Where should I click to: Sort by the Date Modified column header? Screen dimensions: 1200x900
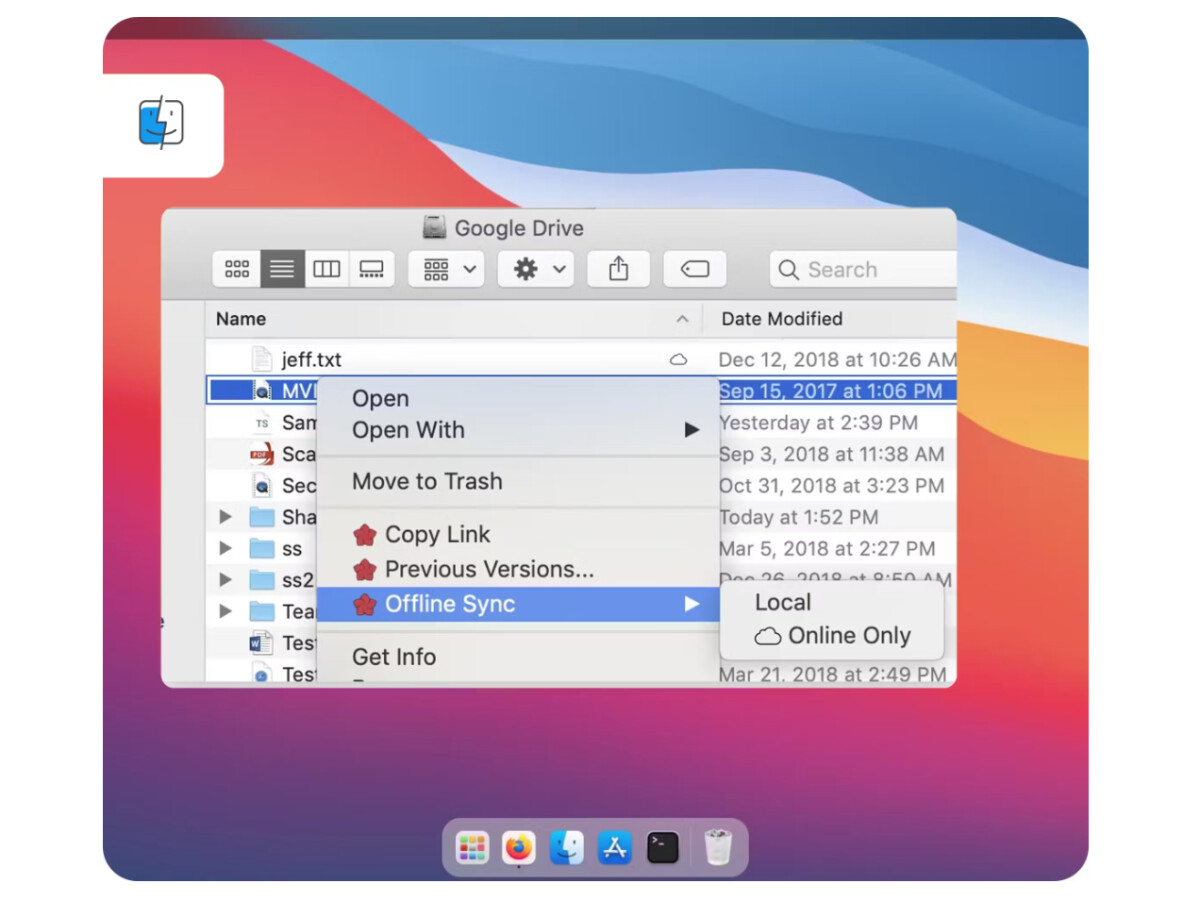click(x=782, y=319)
